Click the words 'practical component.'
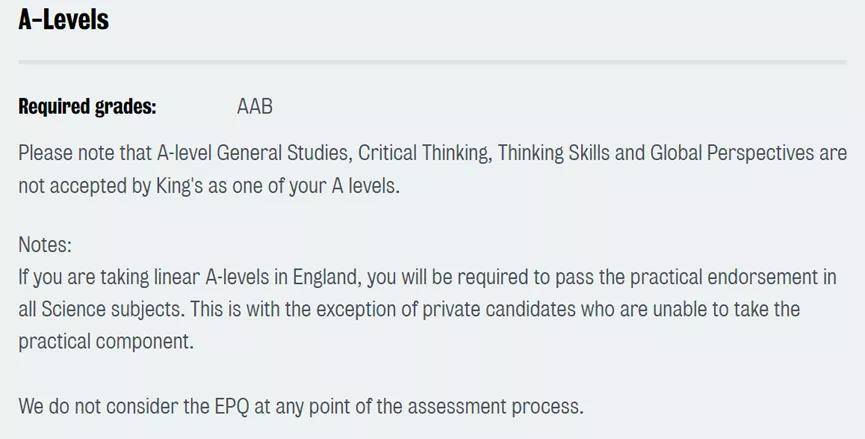Viewport: 865px width, 439px height. [106, 341]
